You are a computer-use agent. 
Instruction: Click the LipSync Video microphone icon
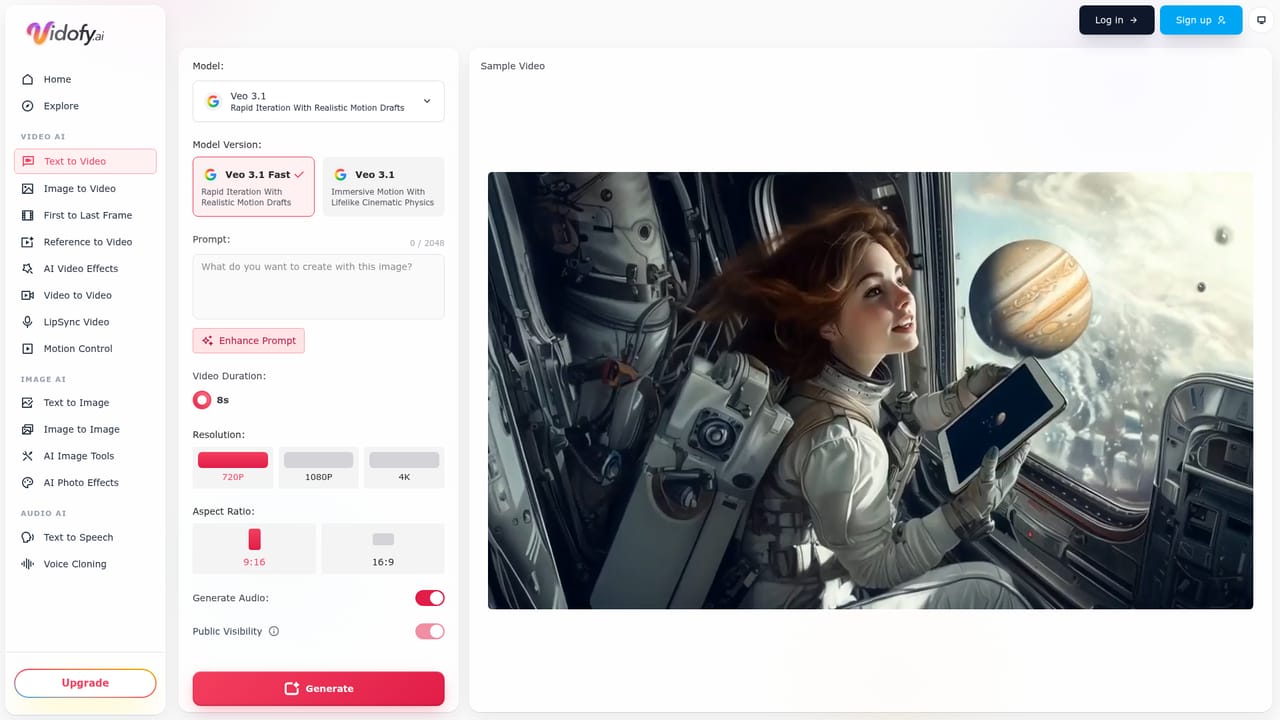pyautogui.click(x=28, y=322)
